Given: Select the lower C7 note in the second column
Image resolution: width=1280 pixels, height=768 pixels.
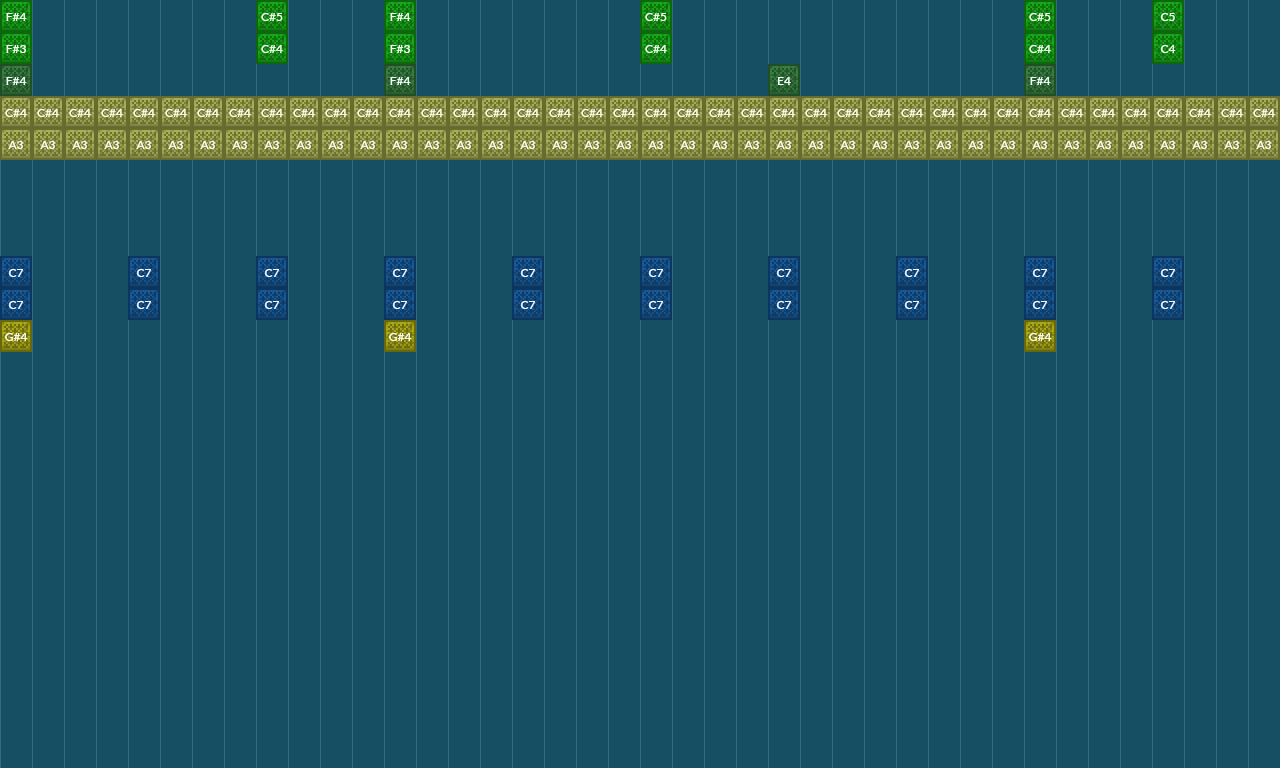Looking at the screenshot, I should pyautogui.click(x=143, y=304).
